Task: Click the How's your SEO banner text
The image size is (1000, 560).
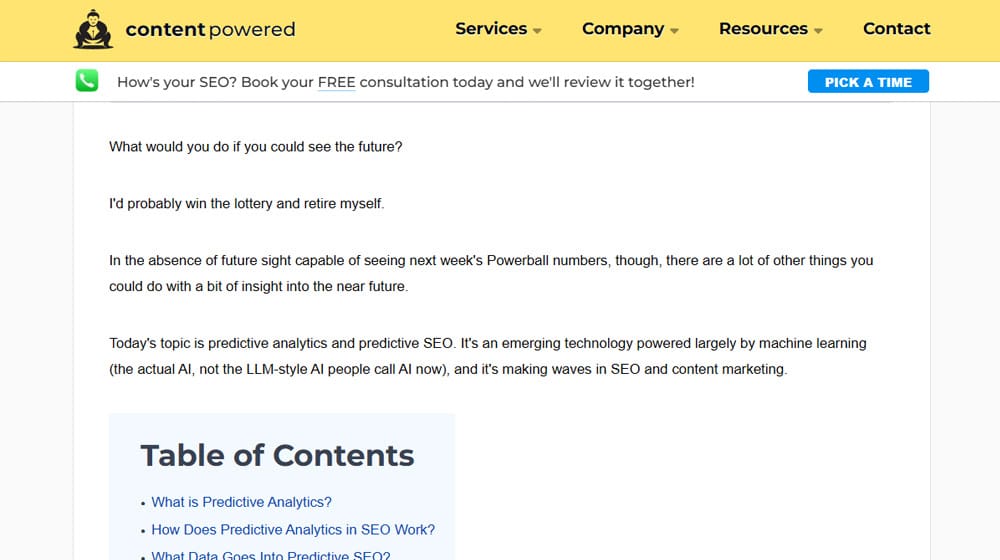Action: [x=406, y=82]
